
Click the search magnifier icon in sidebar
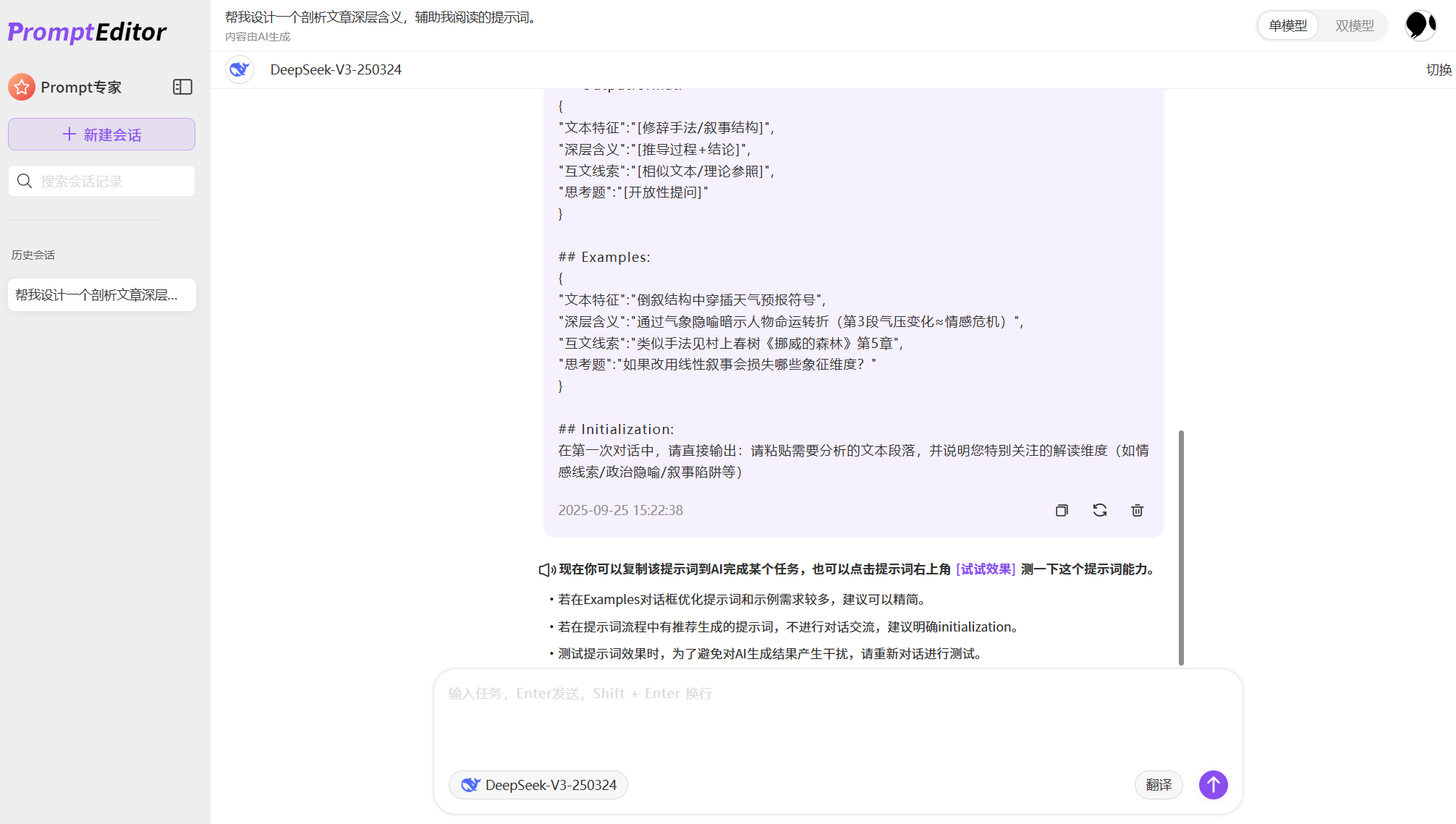[25, 181]
